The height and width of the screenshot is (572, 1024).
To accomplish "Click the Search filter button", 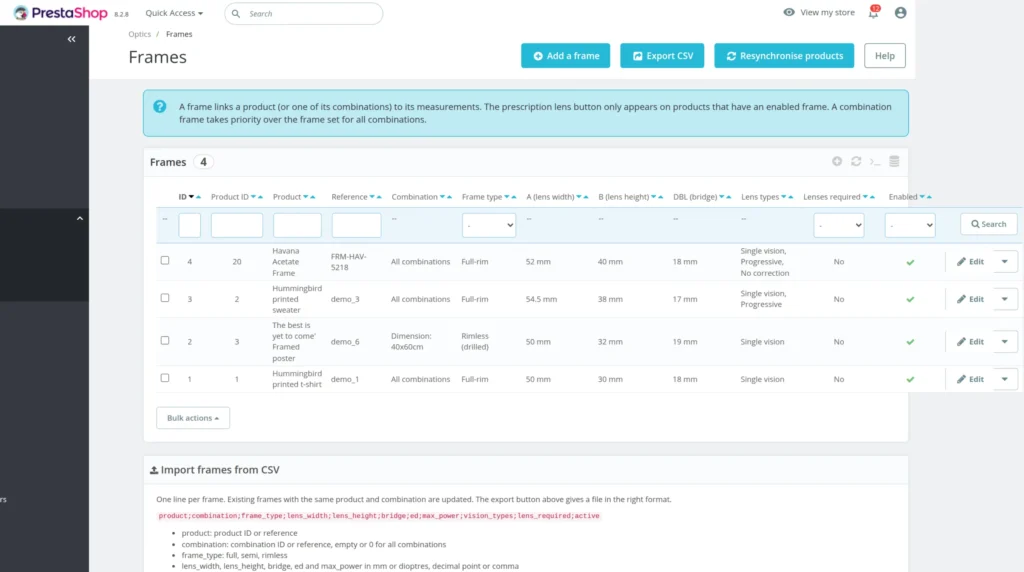I will pyautogui.click(x=988, y=224).
